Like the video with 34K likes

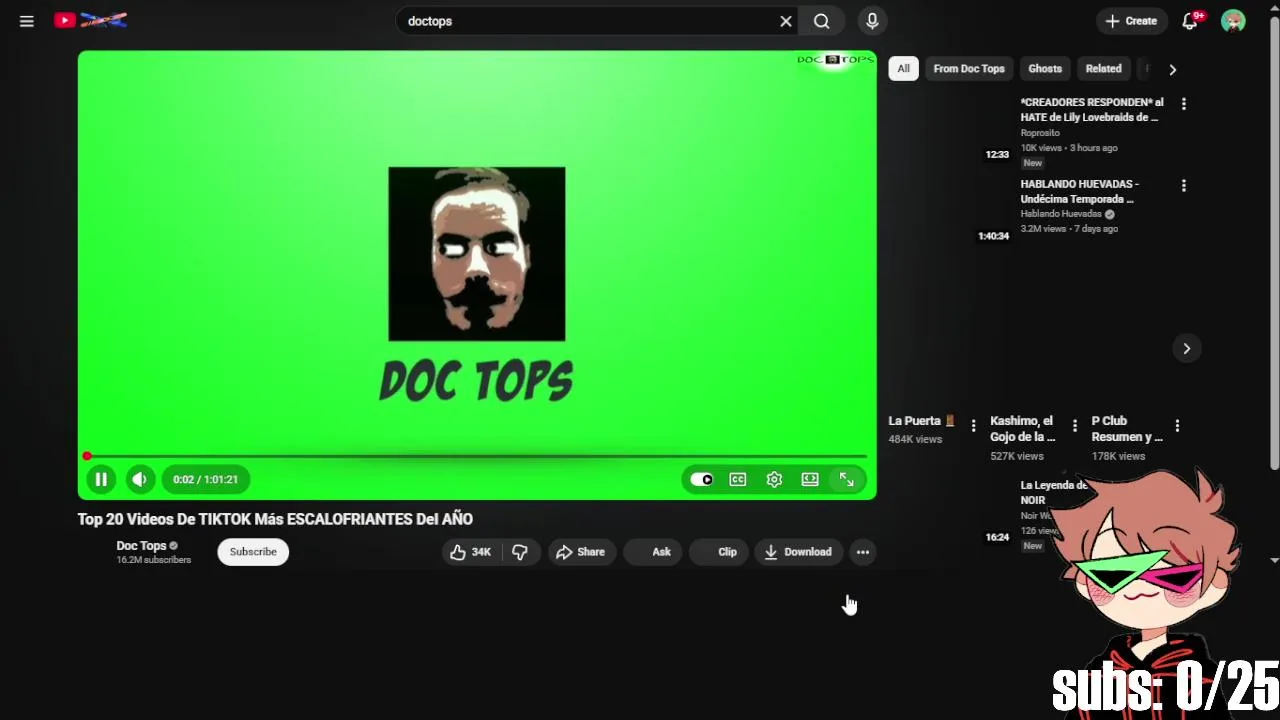point(470,552)
